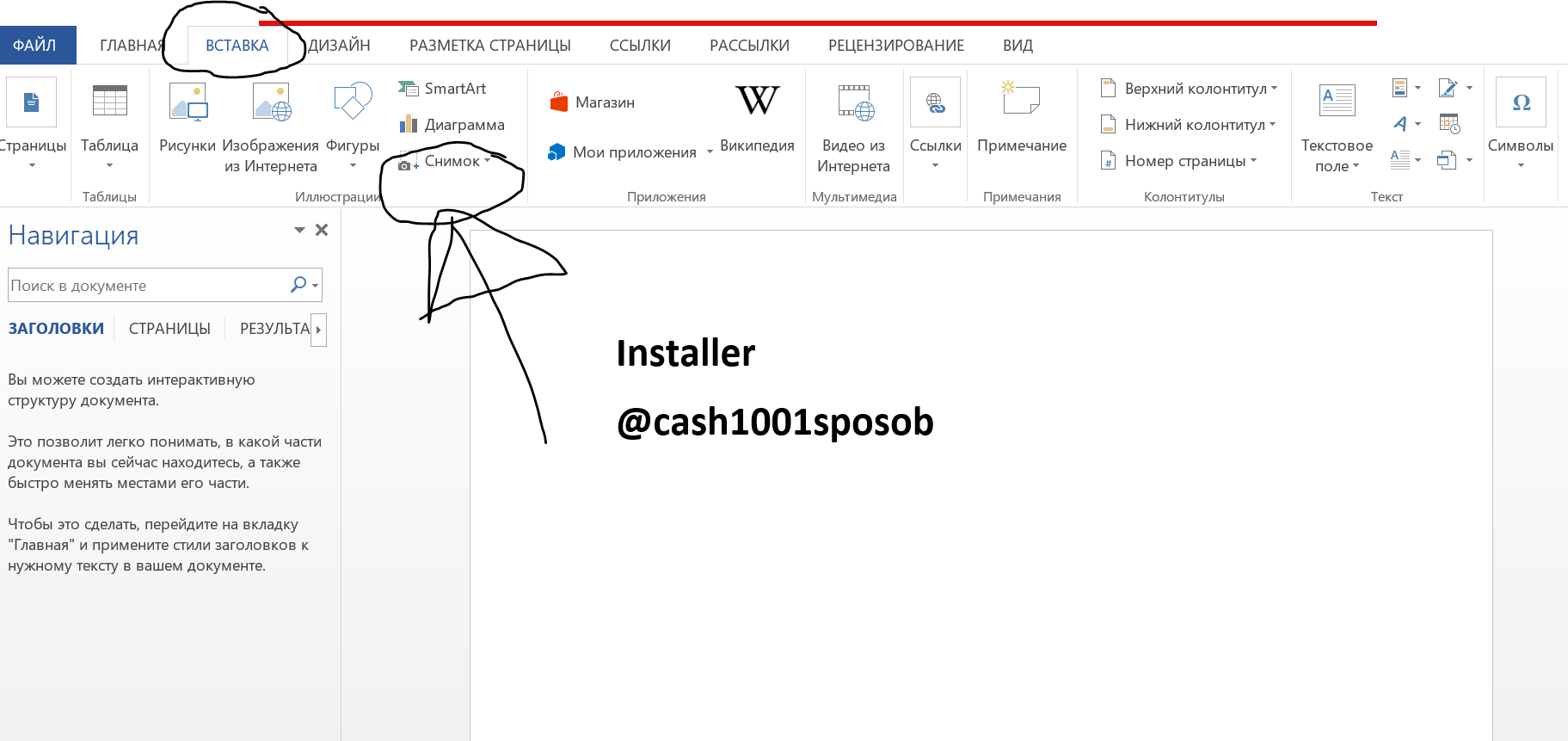Expand the Ссылки dropdown arrow
The image size is (1568, 741).
[935, 165]
